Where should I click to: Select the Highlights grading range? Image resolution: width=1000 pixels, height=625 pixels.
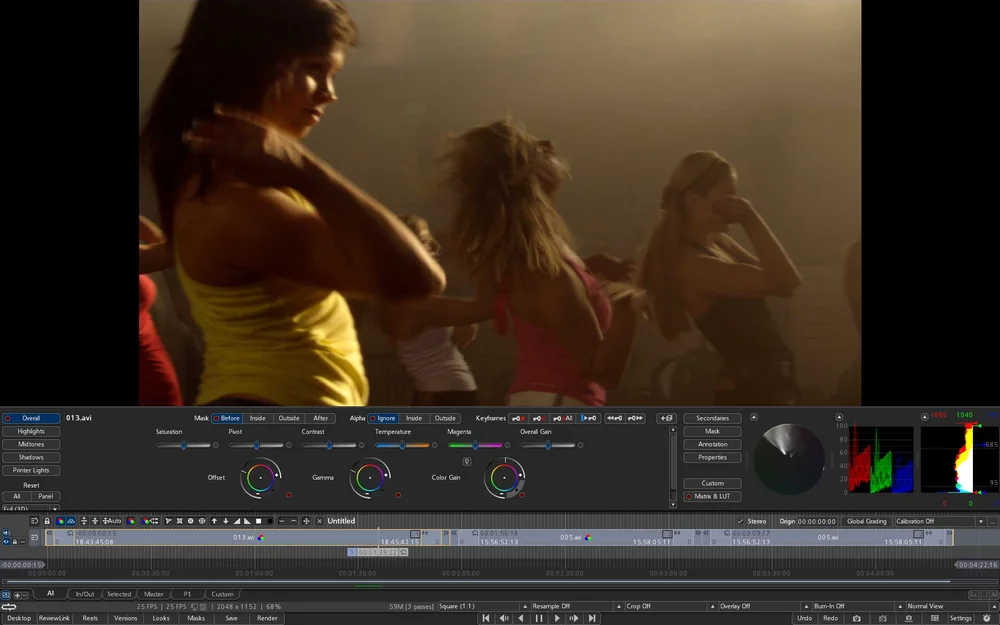[31, 432]
